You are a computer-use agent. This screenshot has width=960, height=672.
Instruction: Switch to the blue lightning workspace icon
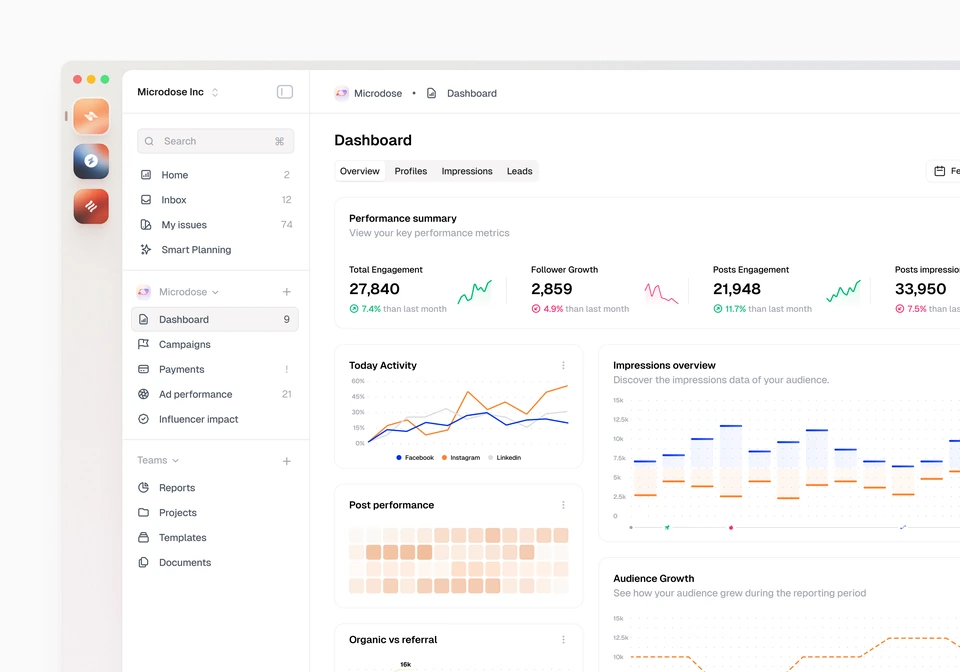tap(91, 161)
